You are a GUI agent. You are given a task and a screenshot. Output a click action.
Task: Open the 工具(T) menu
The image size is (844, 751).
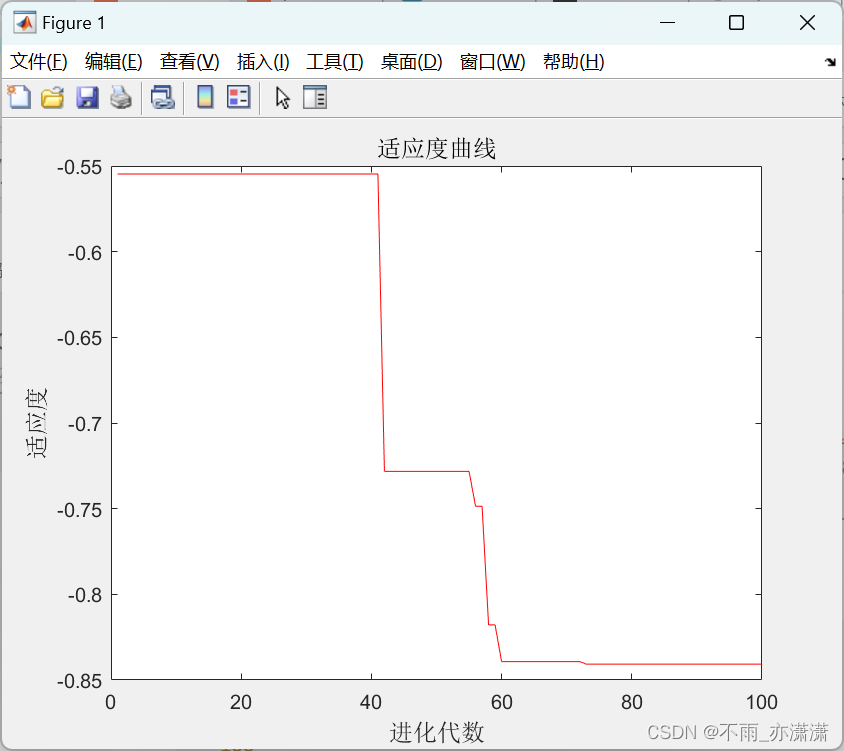[335, 62]
